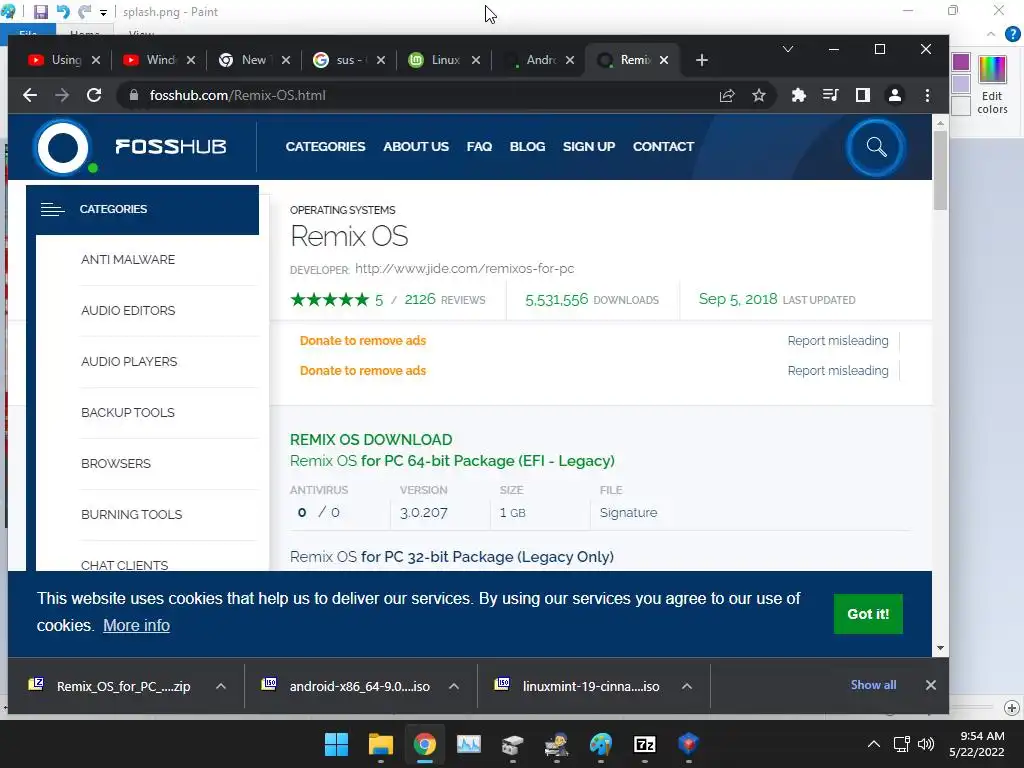Screen dimensions: 1024x768
Task: Open a new Chrome tab with plus
Action: click(701, 60)
